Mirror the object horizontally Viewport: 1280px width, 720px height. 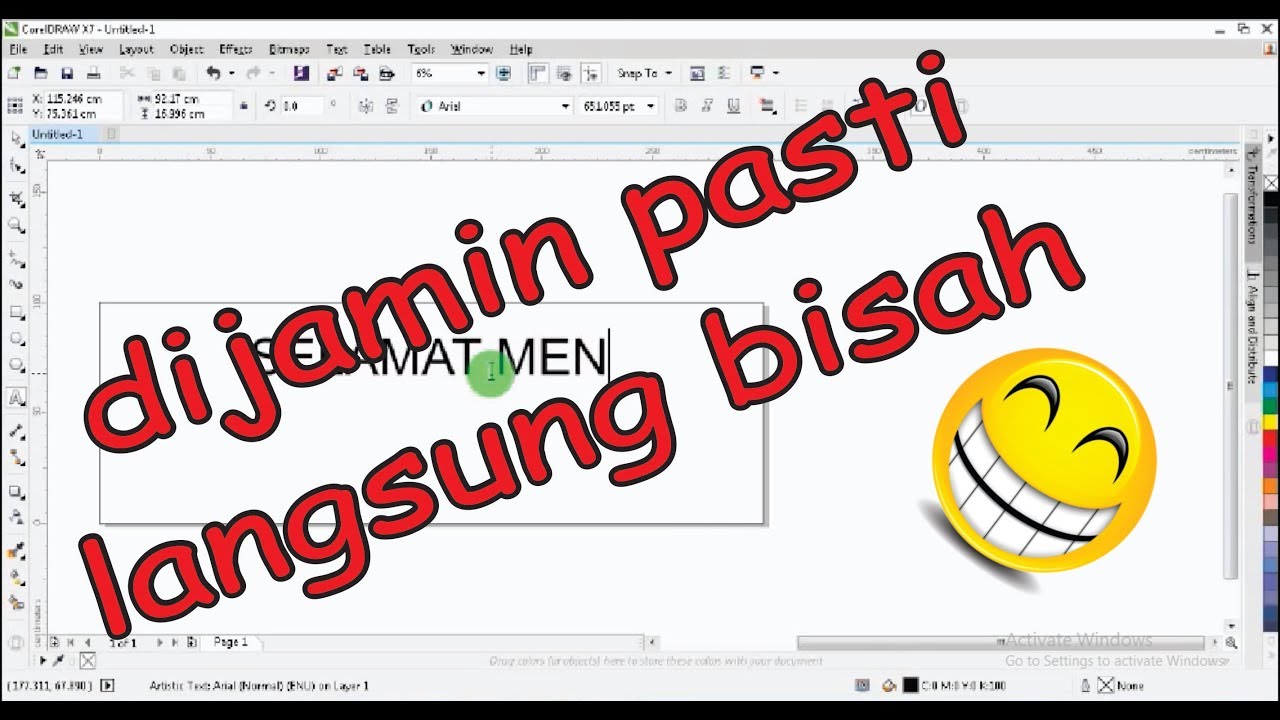click(x=365, y=105)
